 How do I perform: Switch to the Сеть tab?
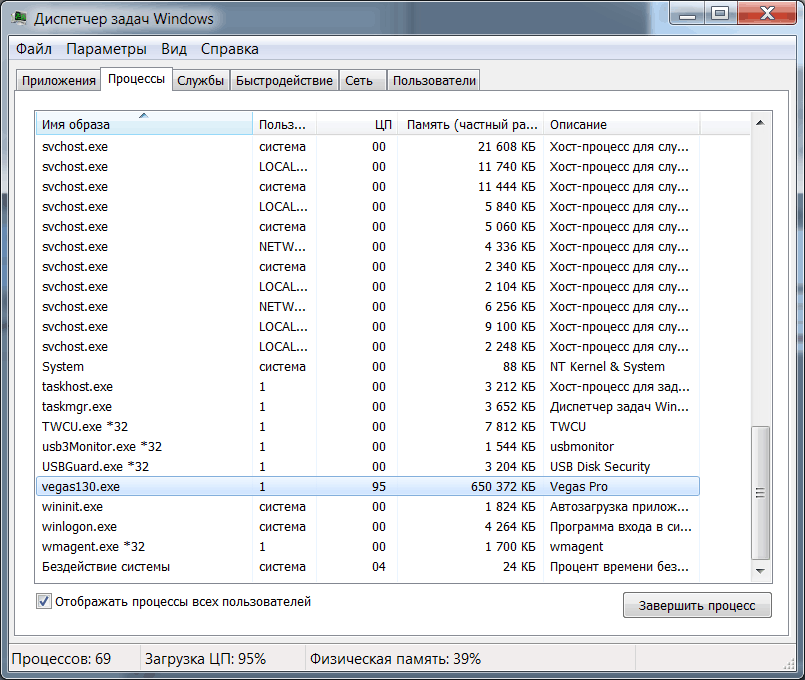pyautogui.click(x=362, y=81)
